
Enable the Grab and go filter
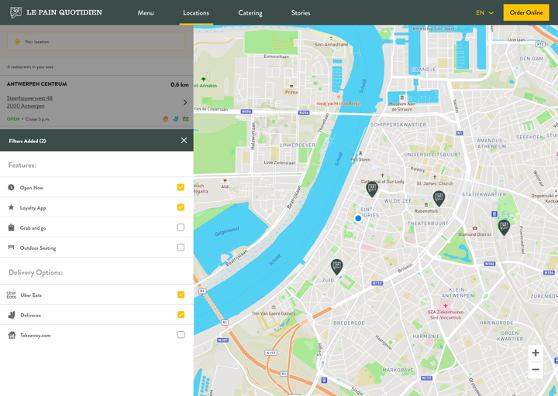tap(181, 227)
